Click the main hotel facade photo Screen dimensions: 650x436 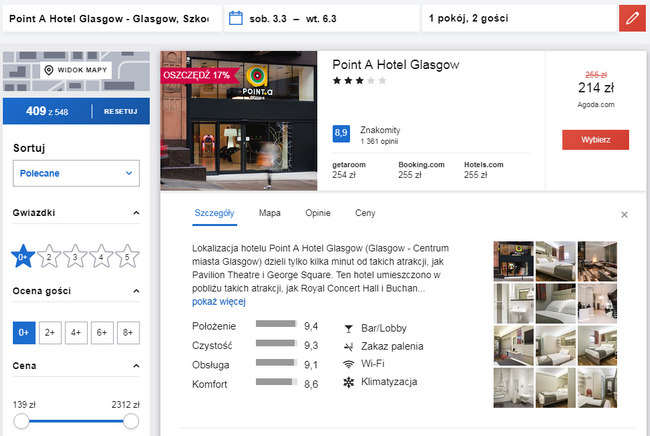click(239, 121)
